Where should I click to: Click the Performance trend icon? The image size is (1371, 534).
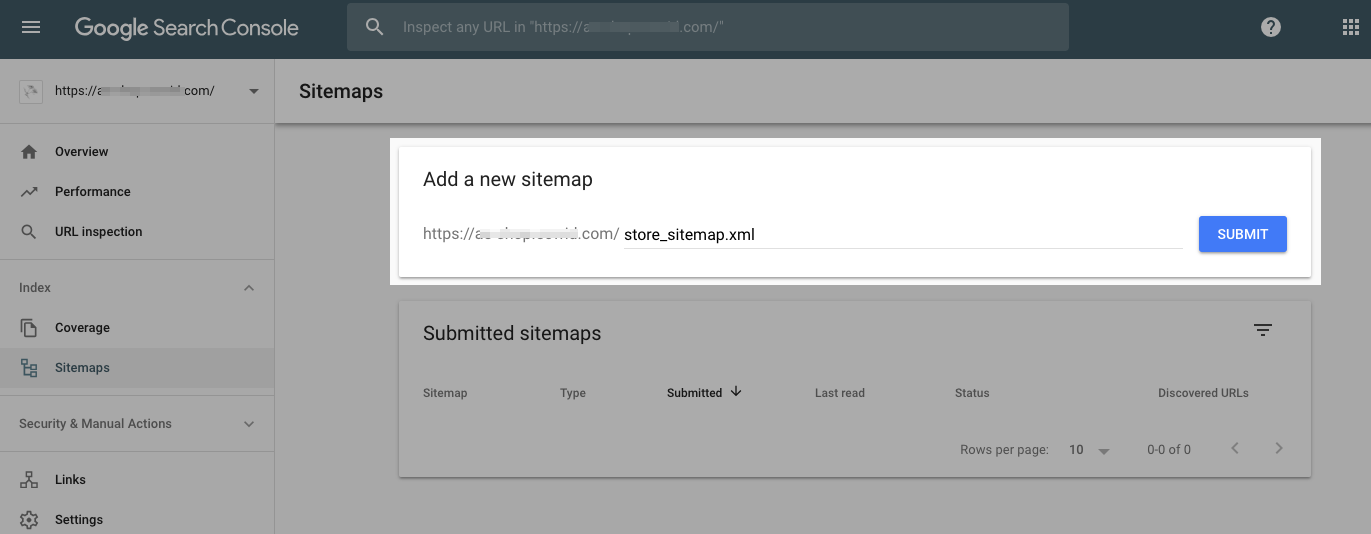pos(29,192)
